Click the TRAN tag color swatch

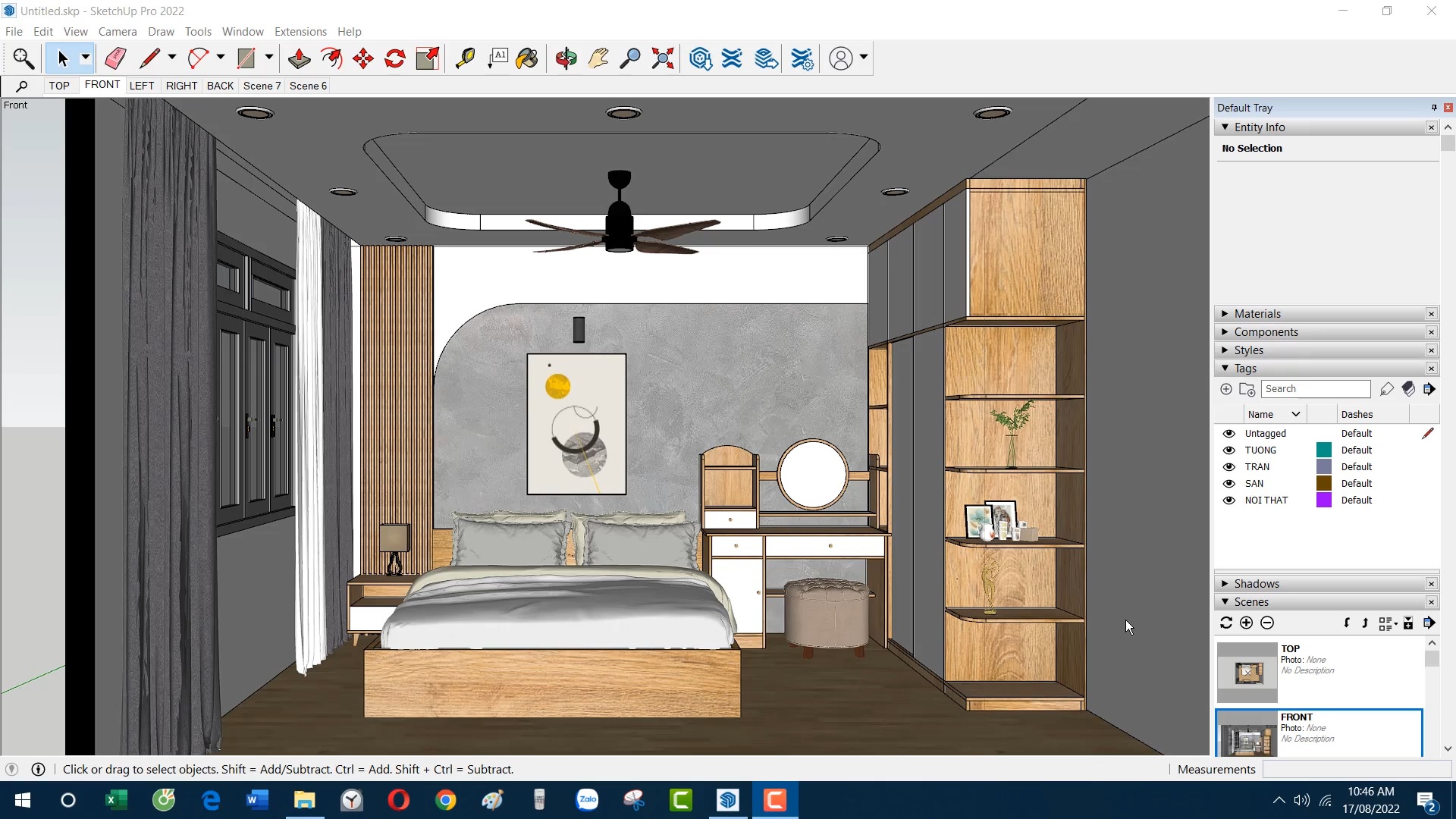1323,466
